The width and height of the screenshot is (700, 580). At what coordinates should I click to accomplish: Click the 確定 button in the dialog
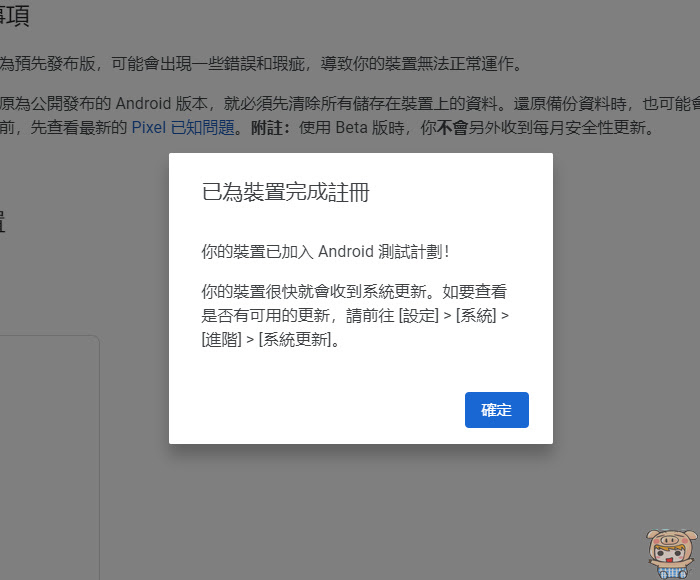pyautogui.click(x=496, y=409)
